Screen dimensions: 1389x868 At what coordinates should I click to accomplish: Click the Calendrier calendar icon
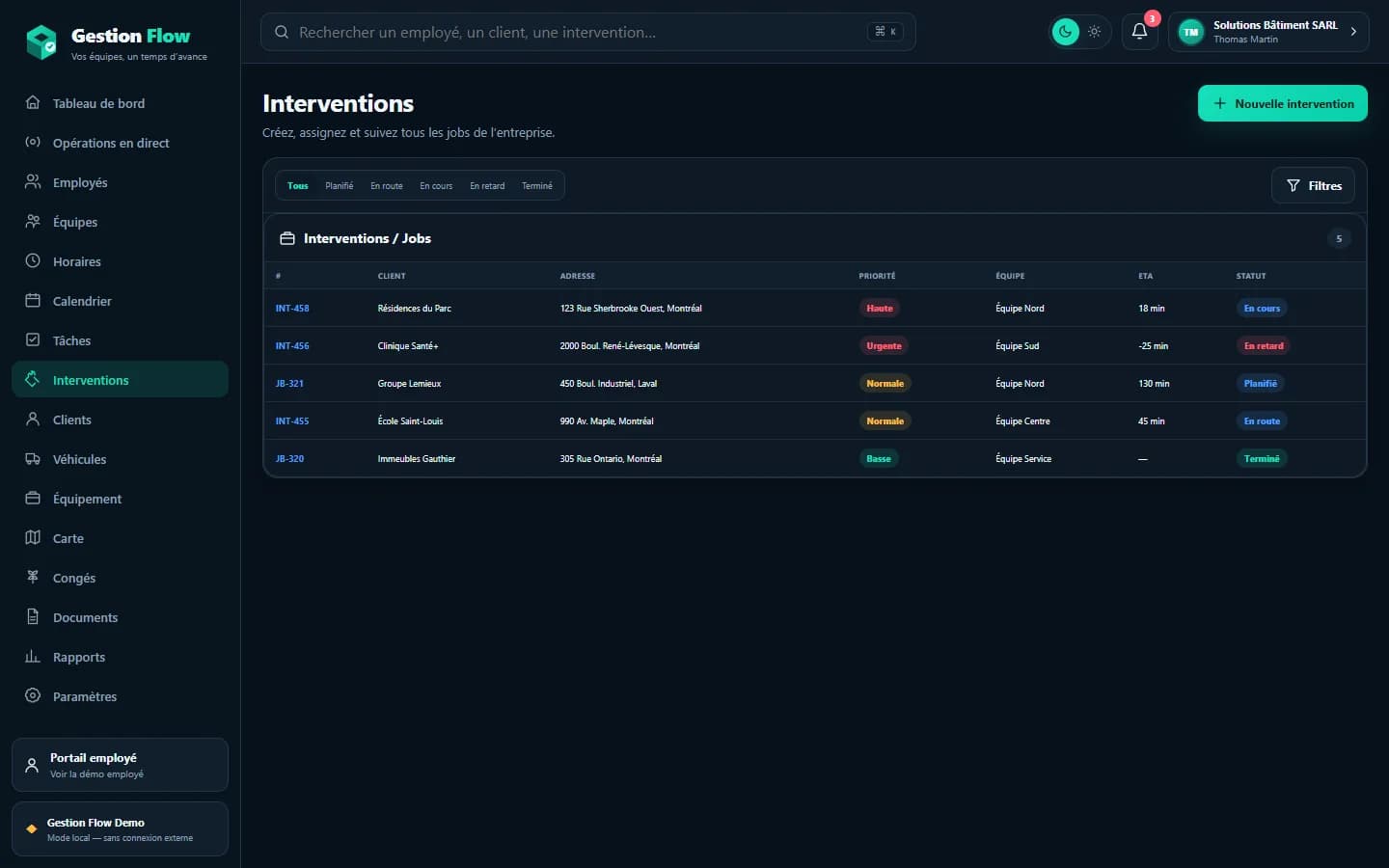[33, 300]
